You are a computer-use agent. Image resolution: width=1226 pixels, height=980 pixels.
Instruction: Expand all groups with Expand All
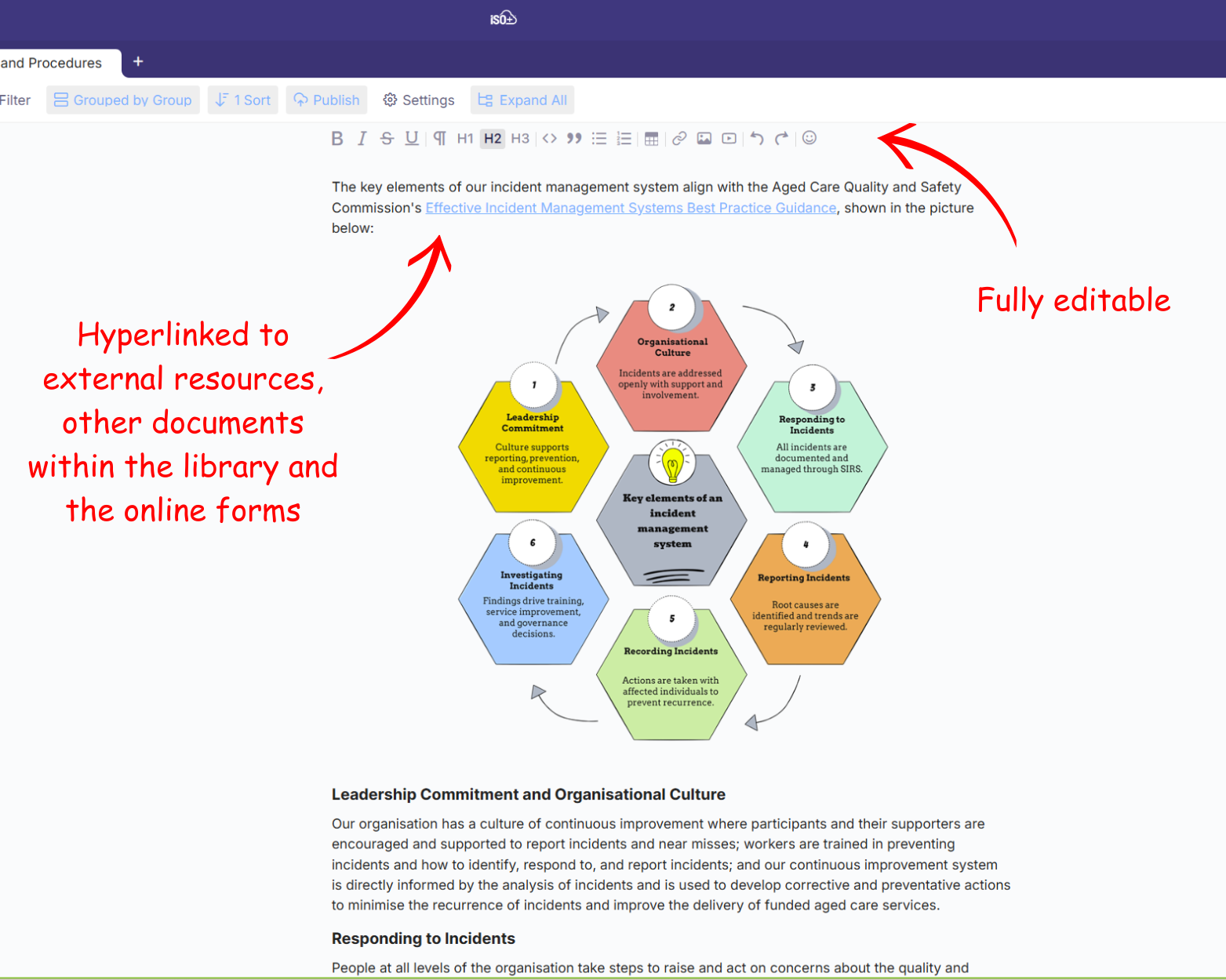pyautogui.click(x=522, y=100)
